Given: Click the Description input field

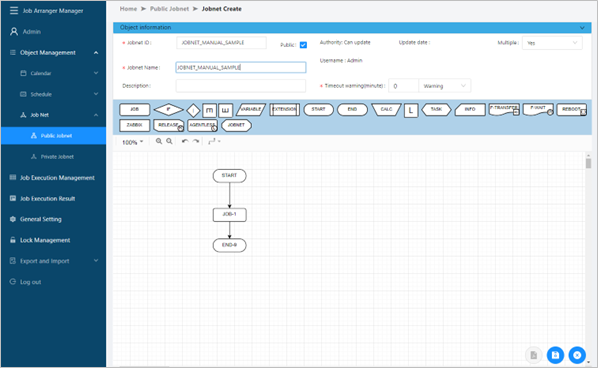Looking at the screenshot, I should [x=241, y=86].
